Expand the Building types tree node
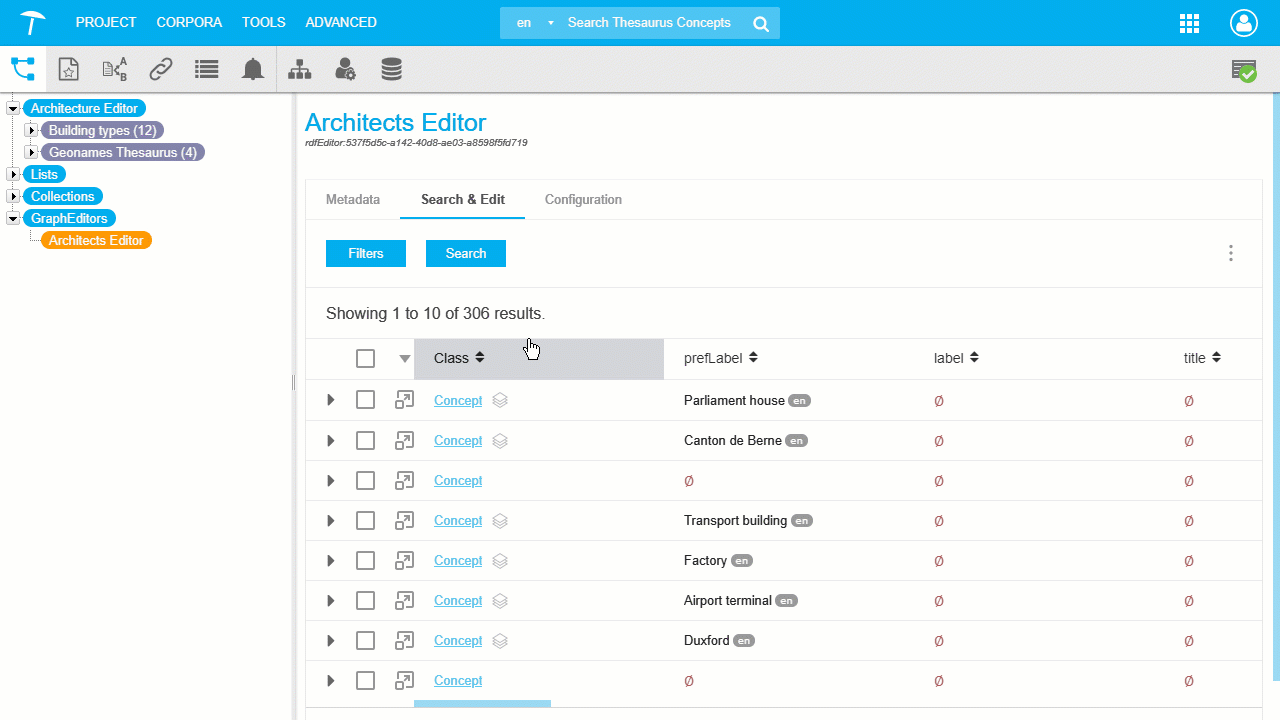 31,130
